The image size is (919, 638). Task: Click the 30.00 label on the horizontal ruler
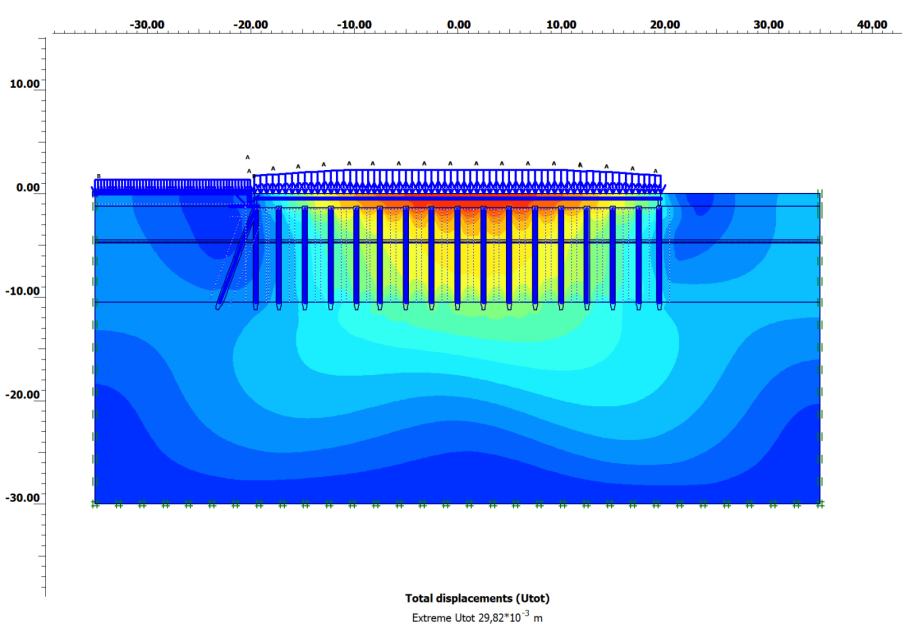tap(768, 25)
